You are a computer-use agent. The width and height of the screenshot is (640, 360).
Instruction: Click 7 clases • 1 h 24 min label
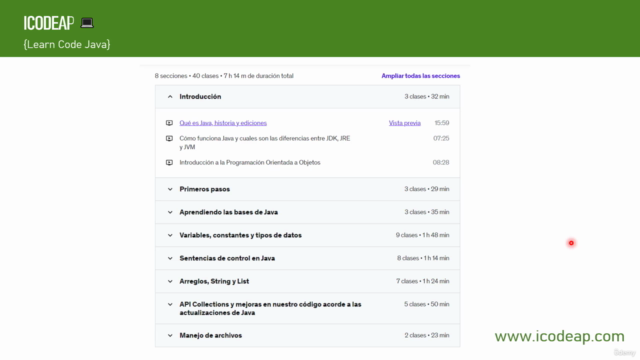[x=423, y=281]
